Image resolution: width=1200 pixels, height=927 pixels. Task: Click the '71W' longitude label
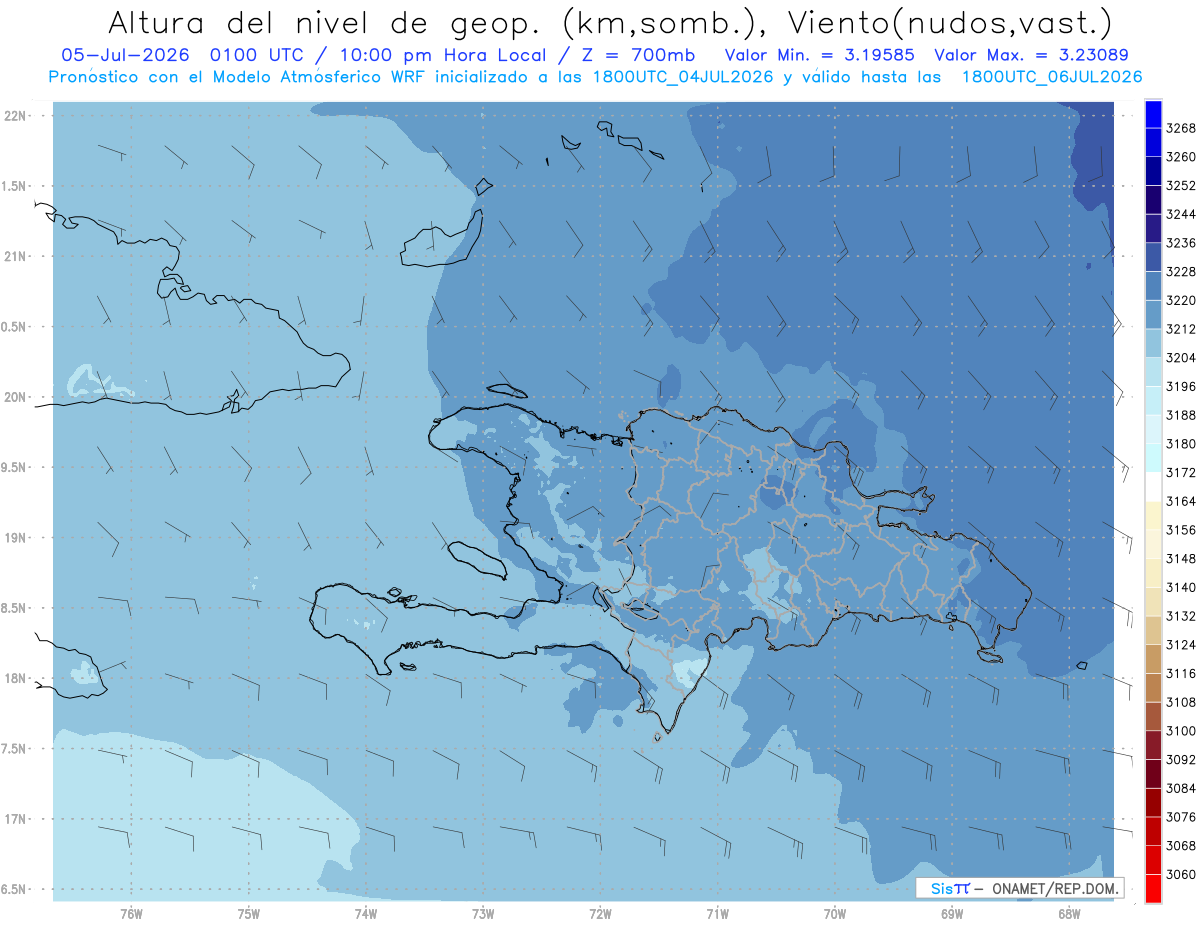(717, 913)
